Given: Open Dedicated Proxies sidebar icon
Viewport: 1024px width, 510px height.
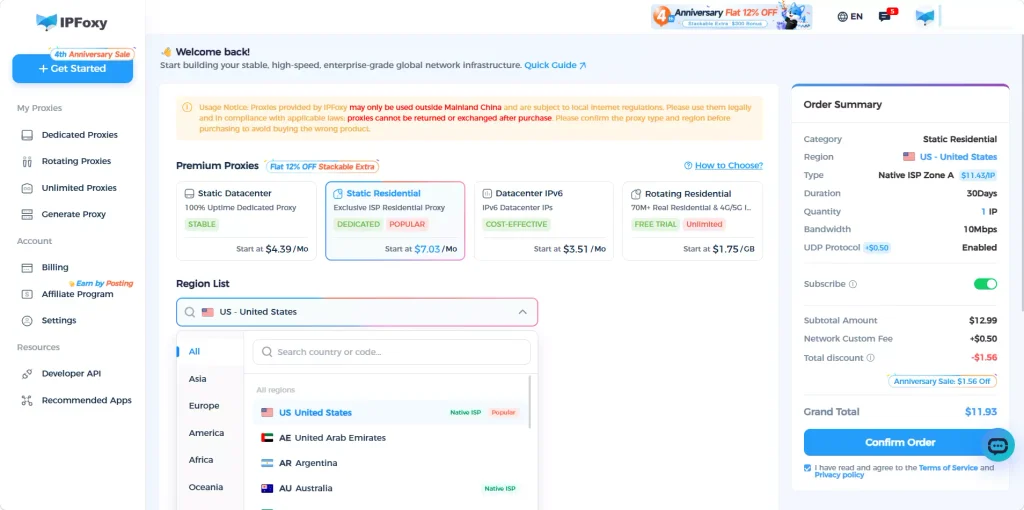Looking at the screenshot, I should coord(27,135).
